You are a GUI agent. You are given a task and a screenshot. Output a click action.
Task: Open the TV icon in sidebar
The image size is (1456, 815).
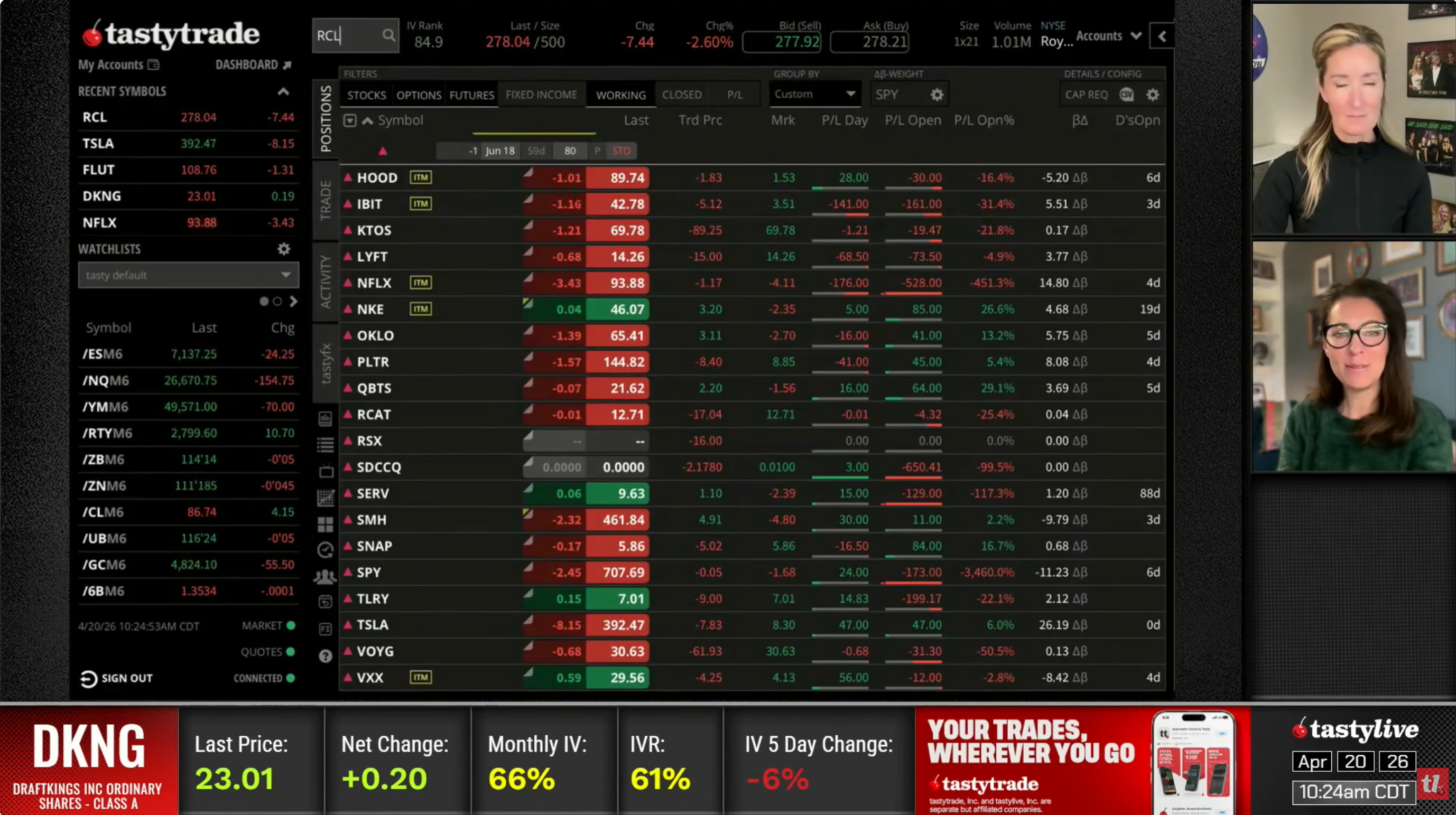click(326, 471)
